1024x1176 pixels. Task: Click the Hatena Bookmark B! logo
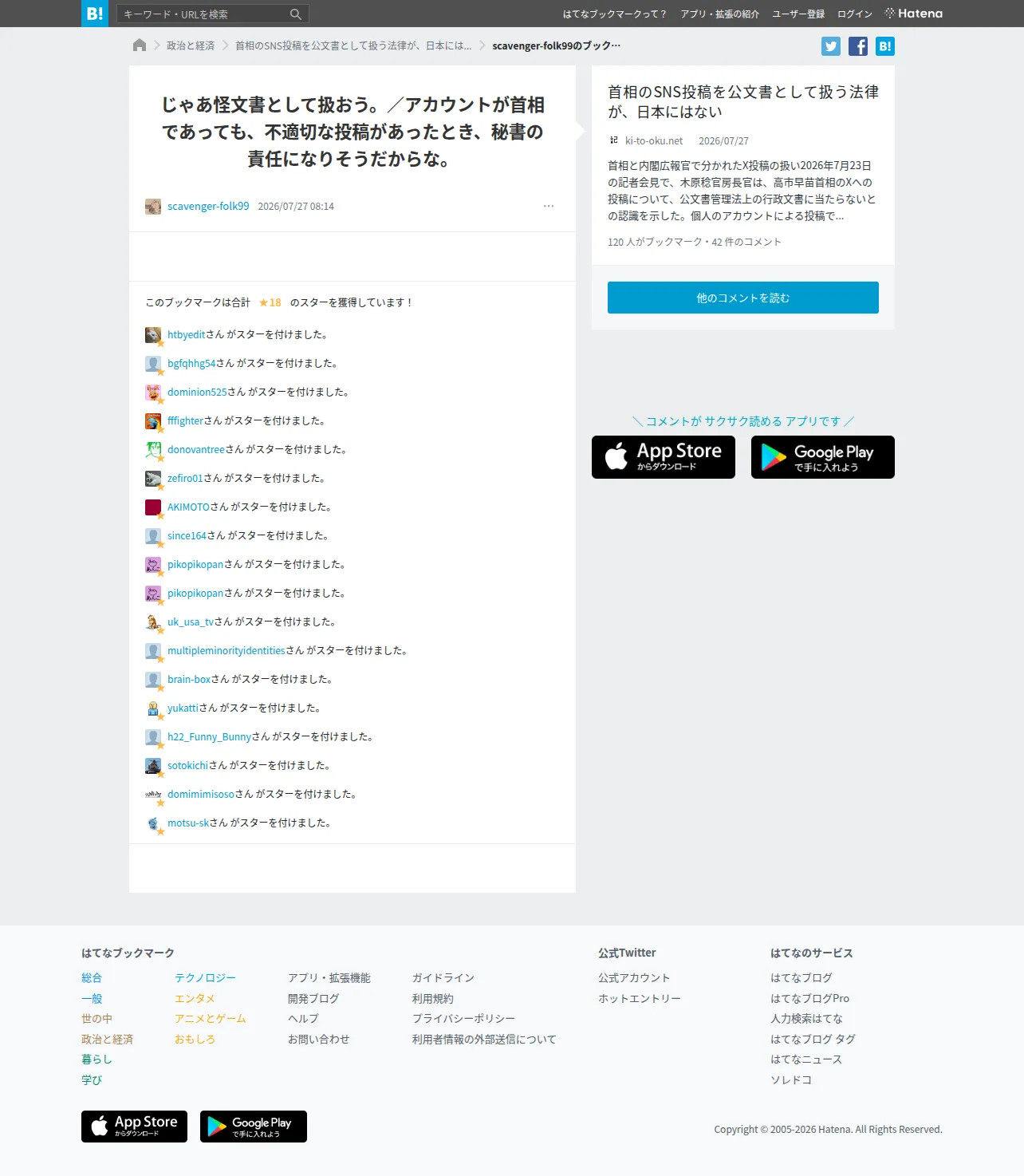coord(95,14)
